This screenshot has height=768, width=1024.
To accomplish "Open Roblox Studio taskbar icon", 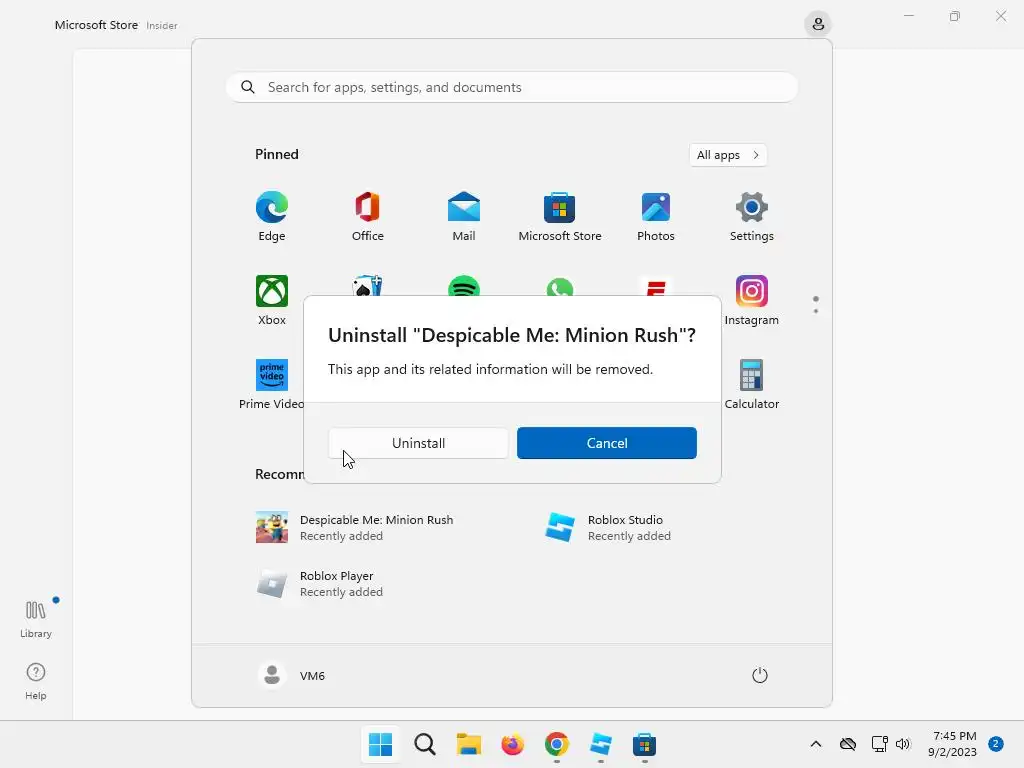I will 600,744.
